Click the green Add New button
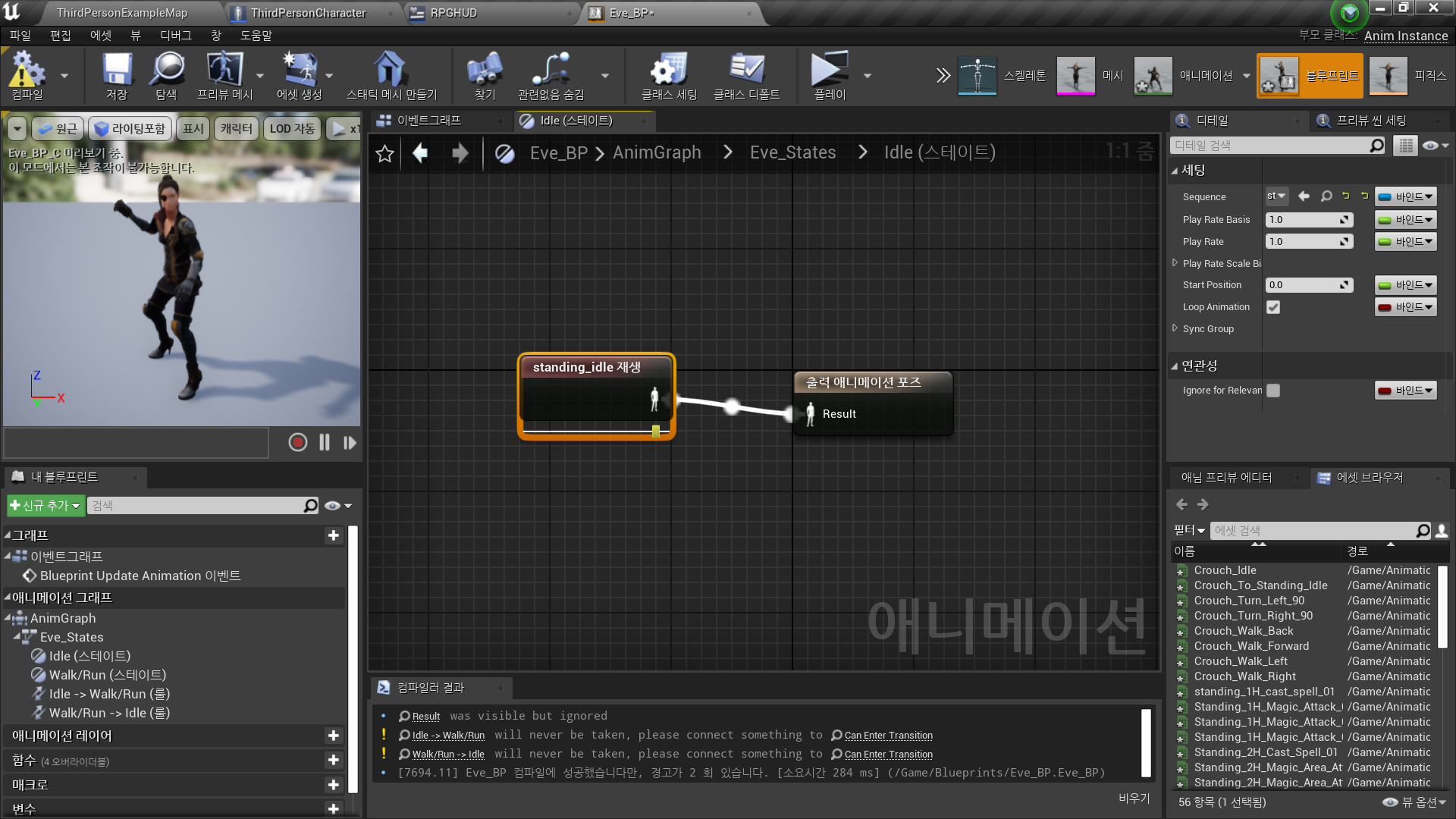 point(45,506)
